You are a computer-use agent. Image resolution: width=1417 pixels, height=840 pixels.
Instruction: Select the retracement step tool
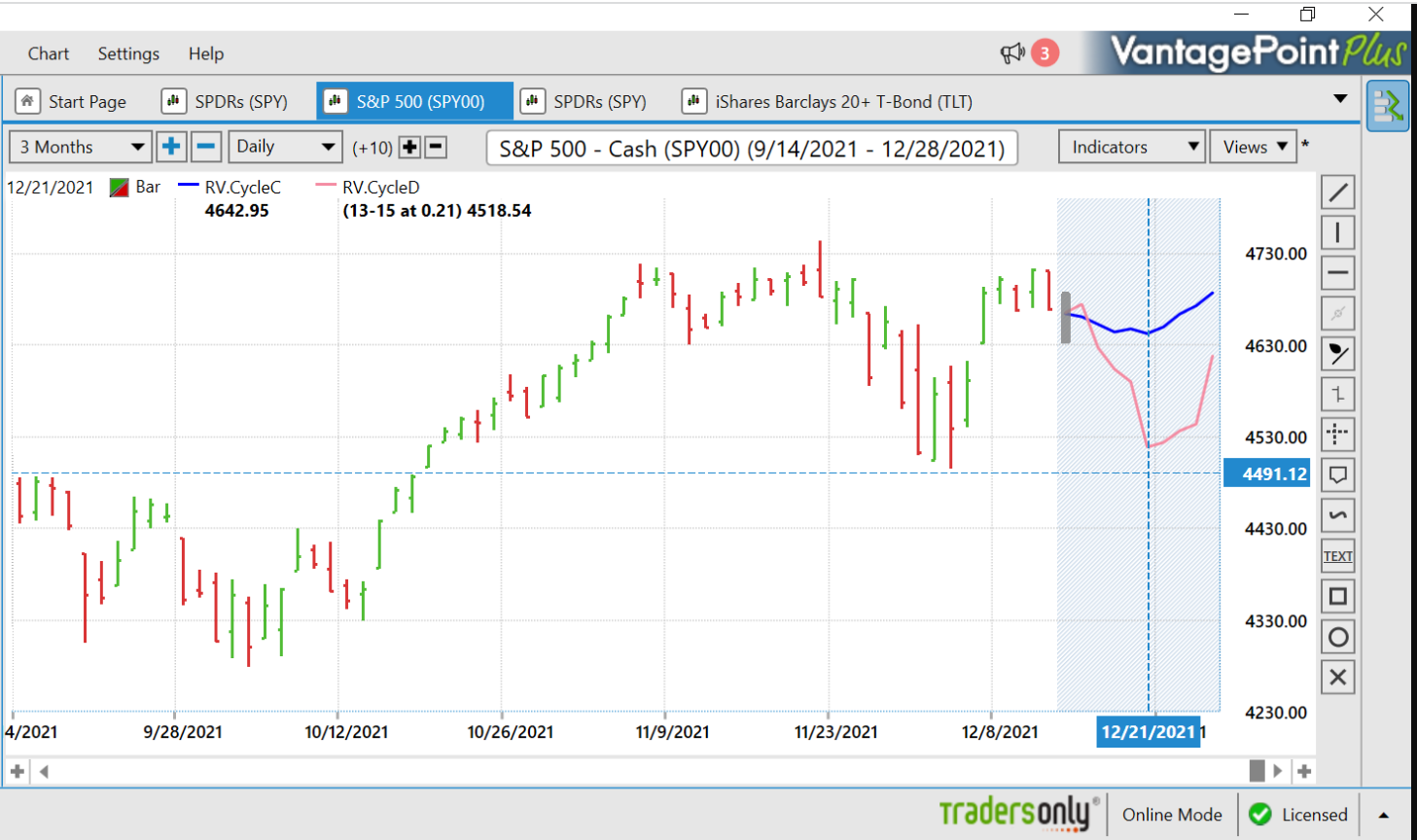[1338, 394]
